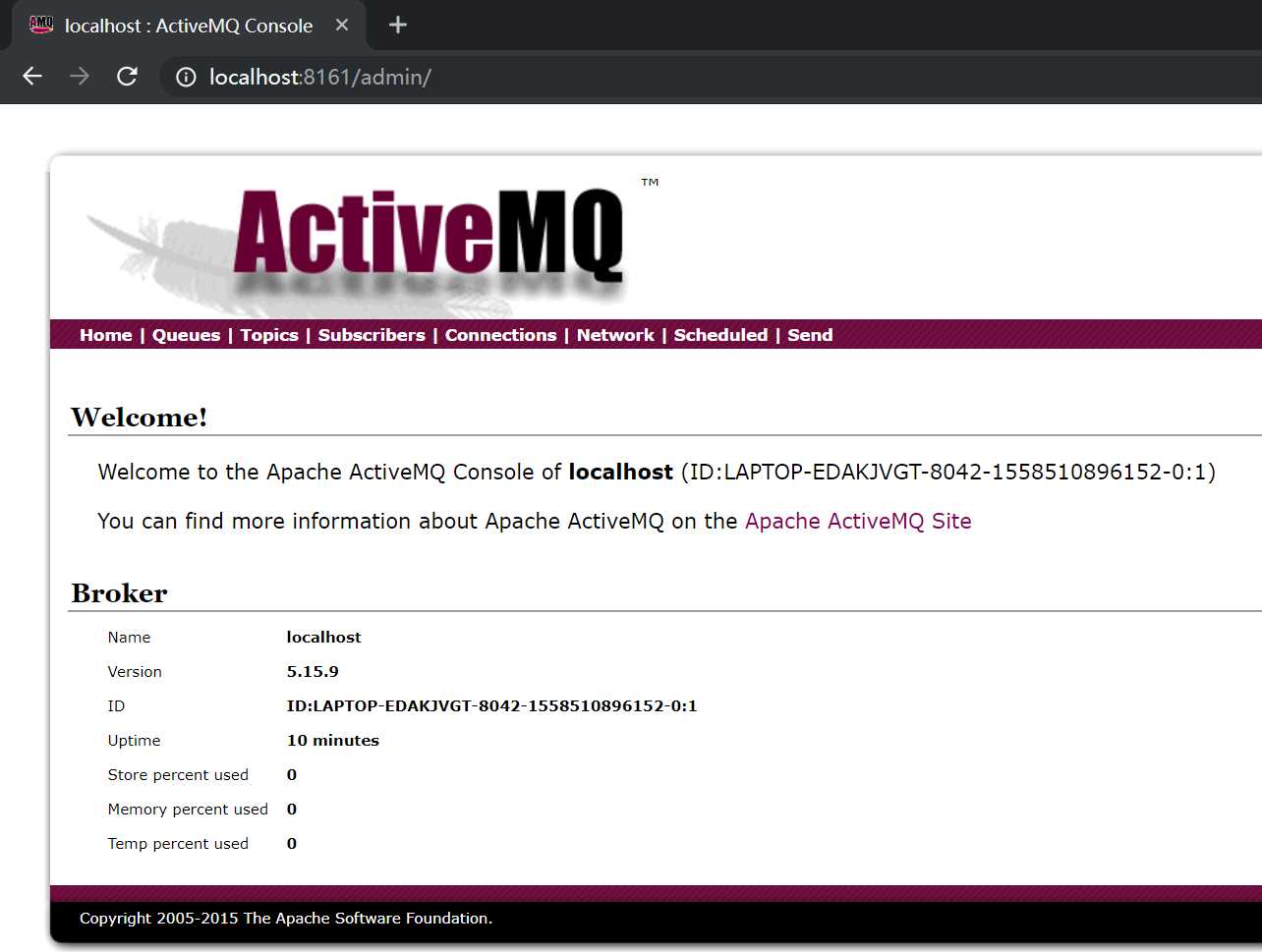The height and width of the screenshot is (952, 1262).
Task: Open the Network page
Action: (615, 335)
